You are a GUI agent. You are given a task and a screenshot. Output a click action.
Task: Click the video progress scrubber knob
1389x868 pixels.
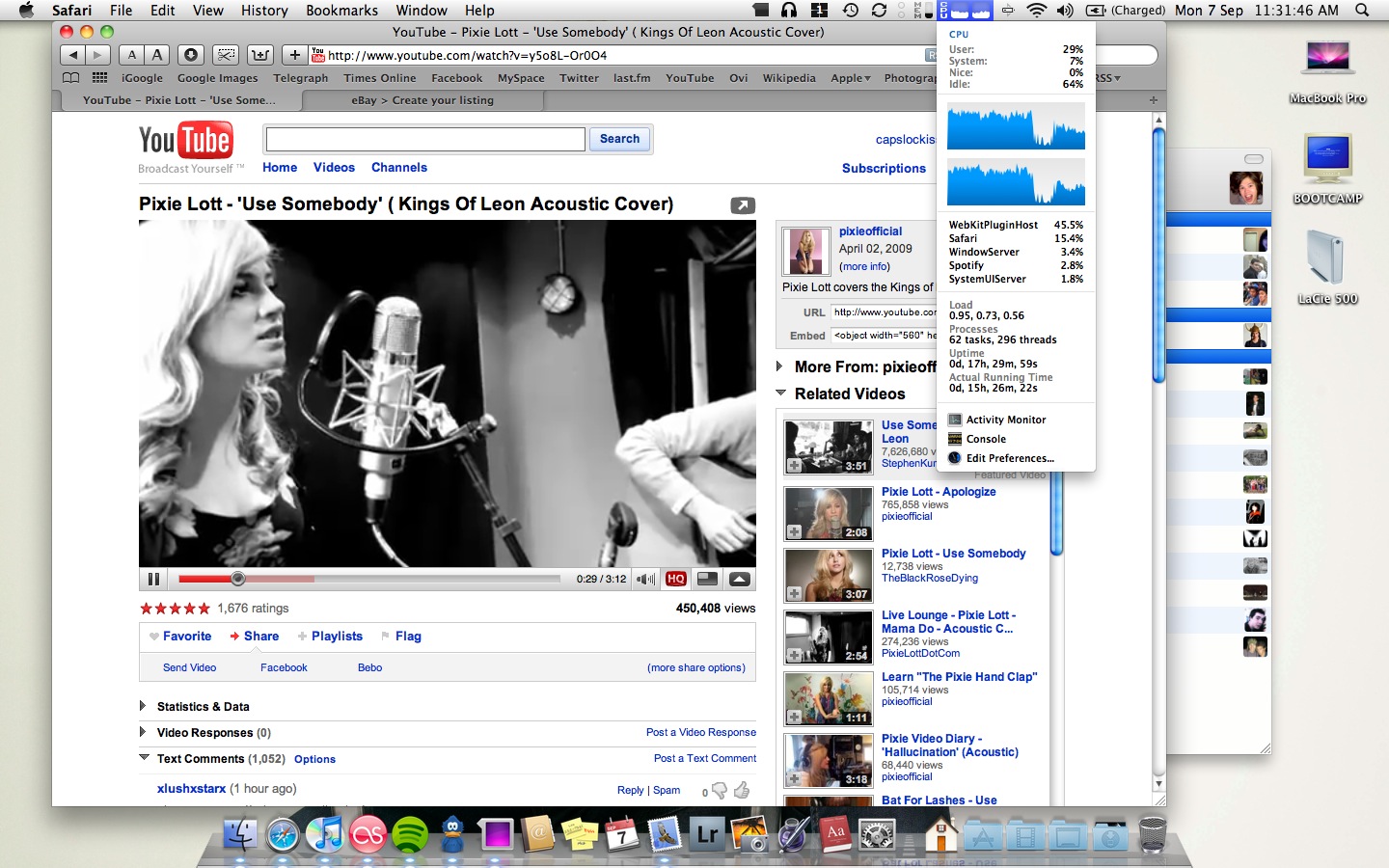[x=238, y=579]
